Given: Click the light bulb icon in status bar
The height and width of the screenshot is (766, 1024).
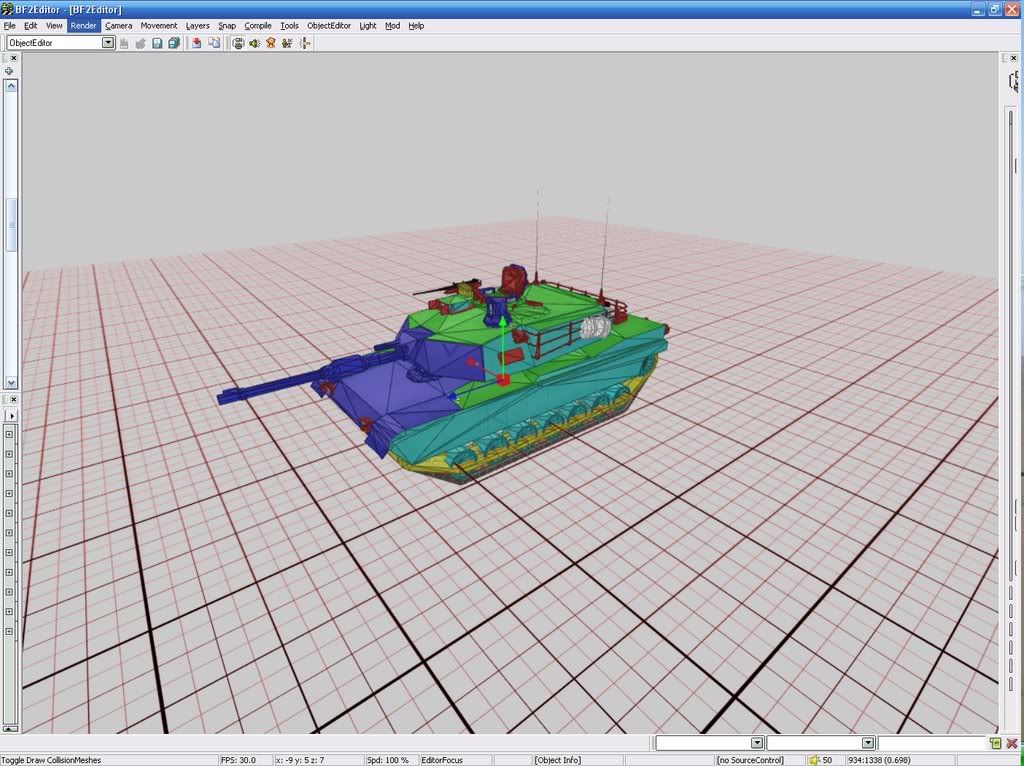Looking at the screenshot, I should [815, 760].
